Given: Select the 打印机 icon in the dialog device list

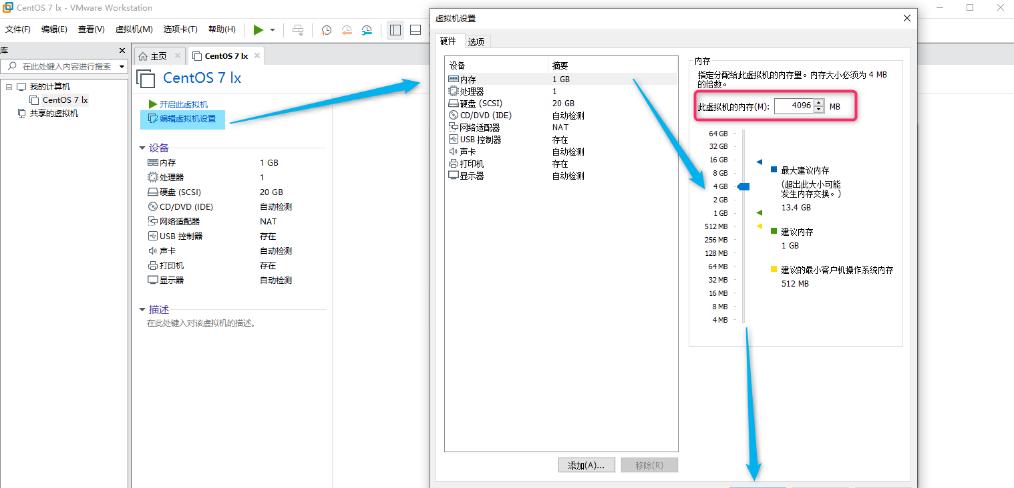Looking at the screenshot, I should pos(453,164).
